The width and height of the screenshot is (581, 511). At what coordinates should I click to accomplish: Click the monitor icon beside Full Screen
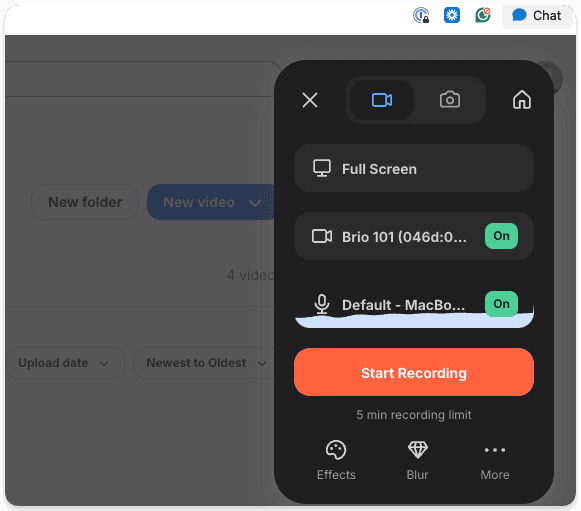322,169
